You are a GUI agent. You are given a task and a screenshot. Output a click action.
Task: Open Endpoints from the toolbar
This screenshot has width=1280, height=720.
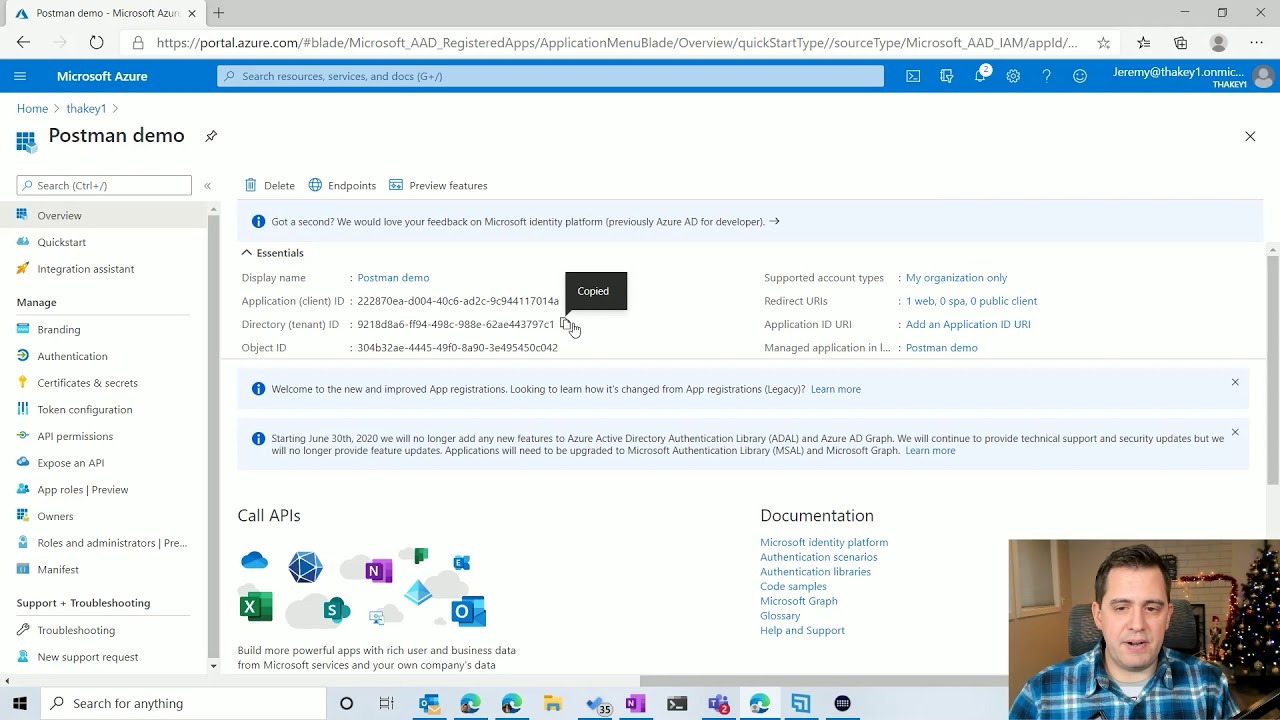coord(342,185)
